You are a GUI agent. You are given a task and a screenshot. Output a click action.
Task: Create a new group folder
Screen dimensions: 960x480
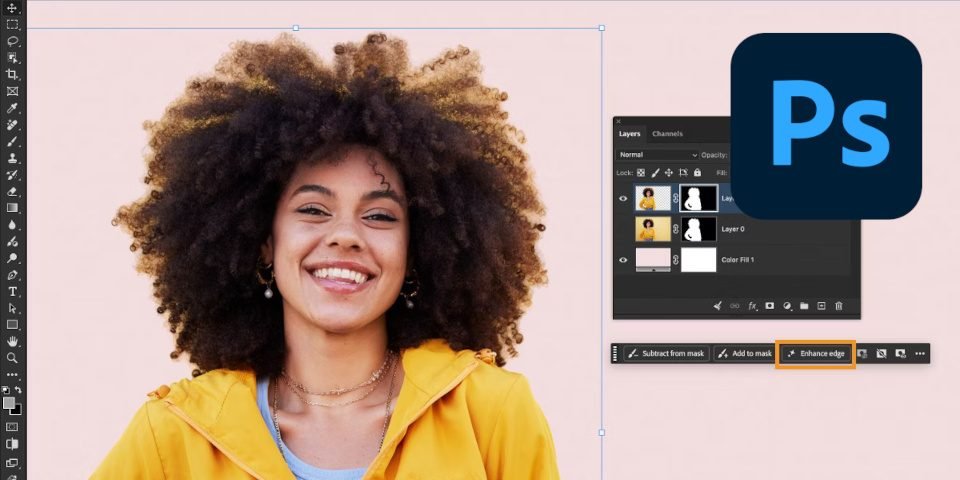point(804,306)
